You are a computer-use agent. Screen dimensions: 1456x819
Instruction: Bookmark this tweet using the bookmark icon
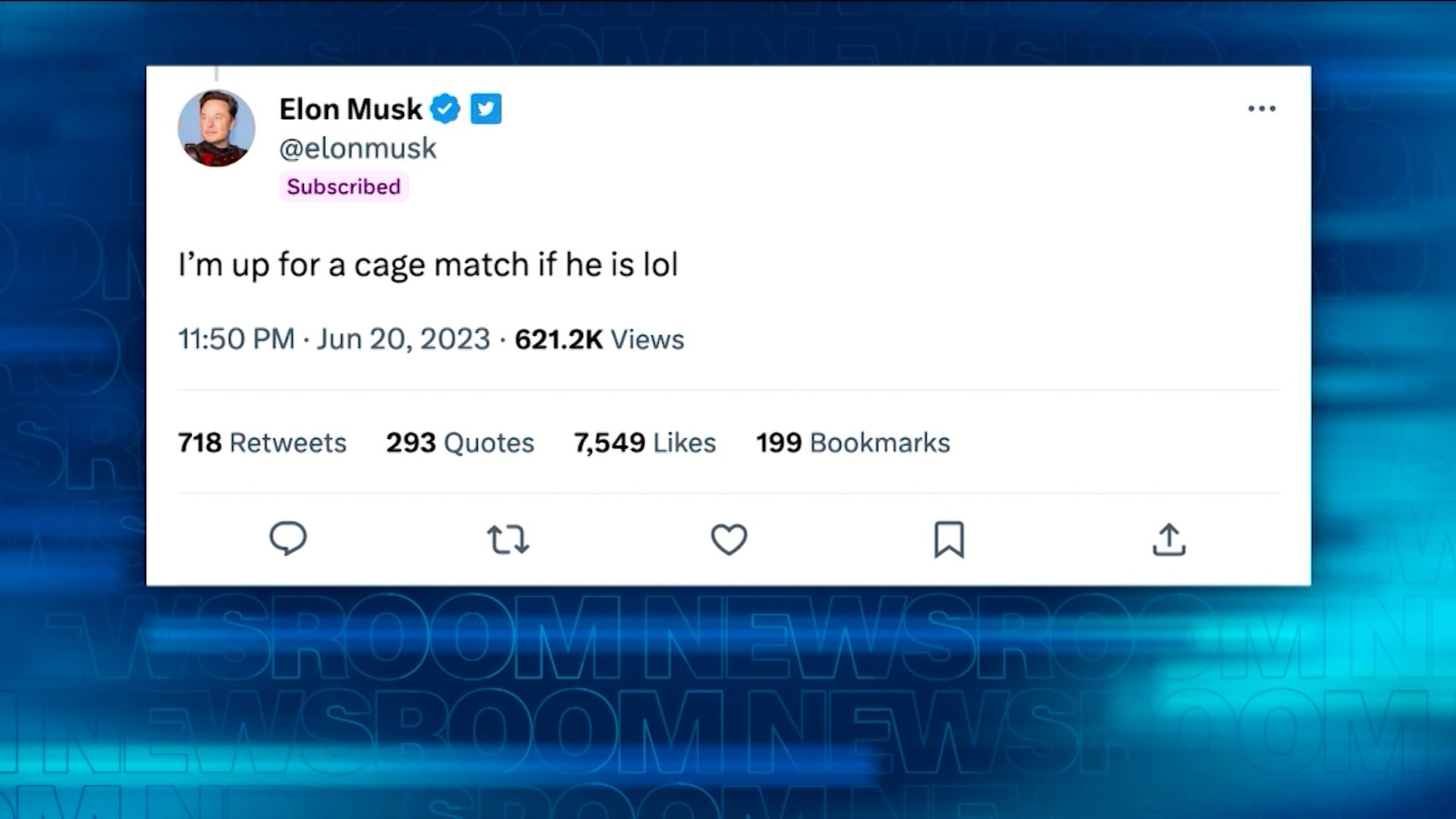tap(949, 539)
